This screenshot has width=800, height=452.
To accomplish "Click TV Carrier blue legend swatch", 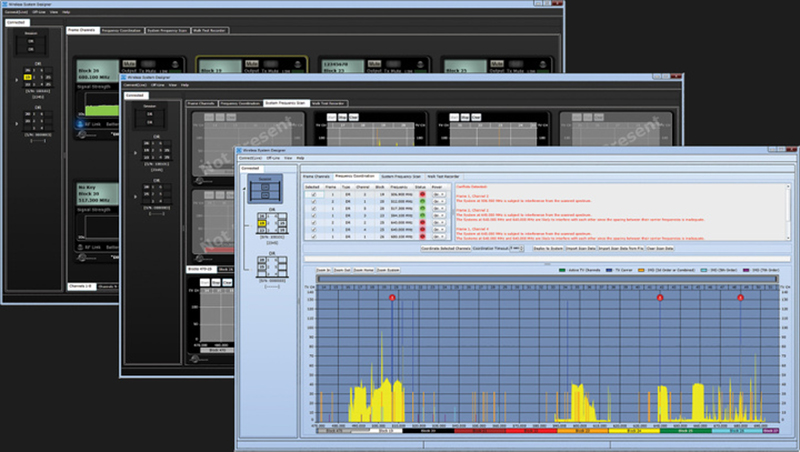I will pos(609,270).
